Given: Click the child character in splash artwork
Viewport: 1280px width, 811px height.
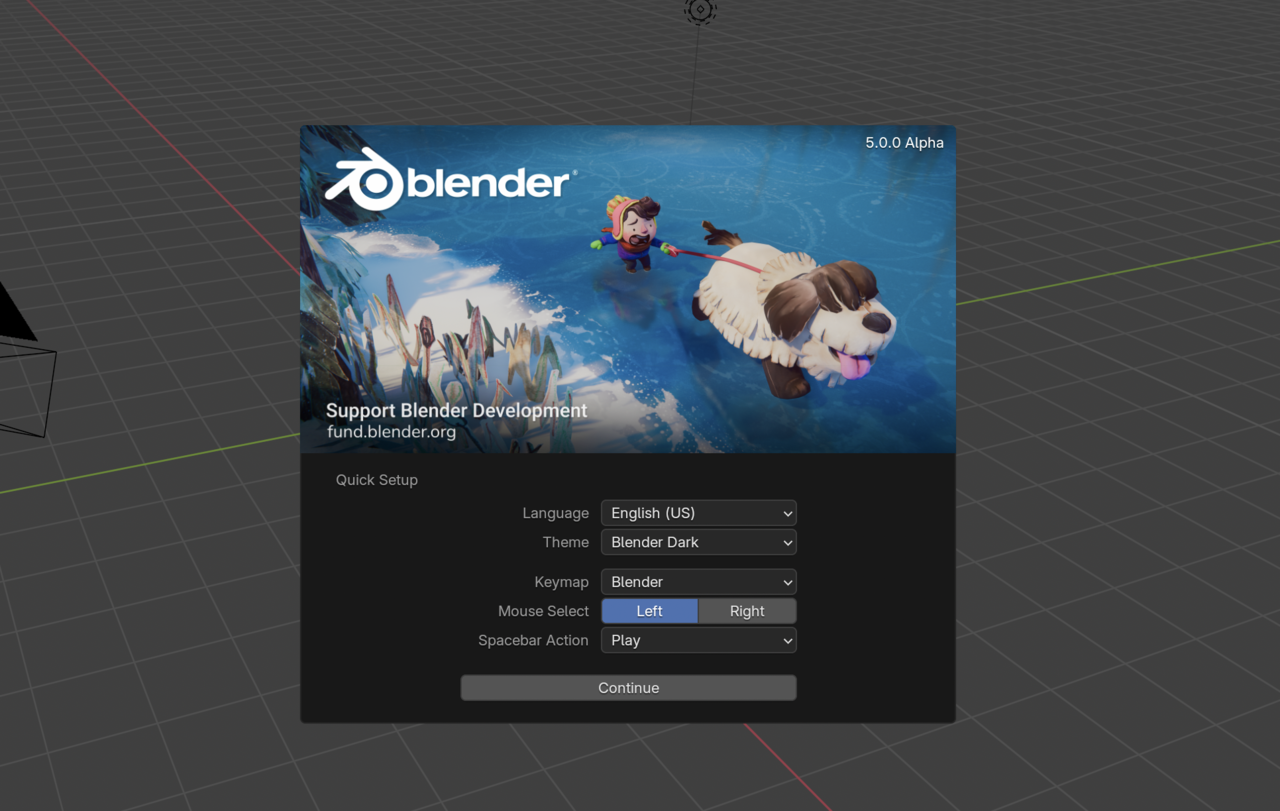Looking at the screenshot, I should tap(630, 232).
